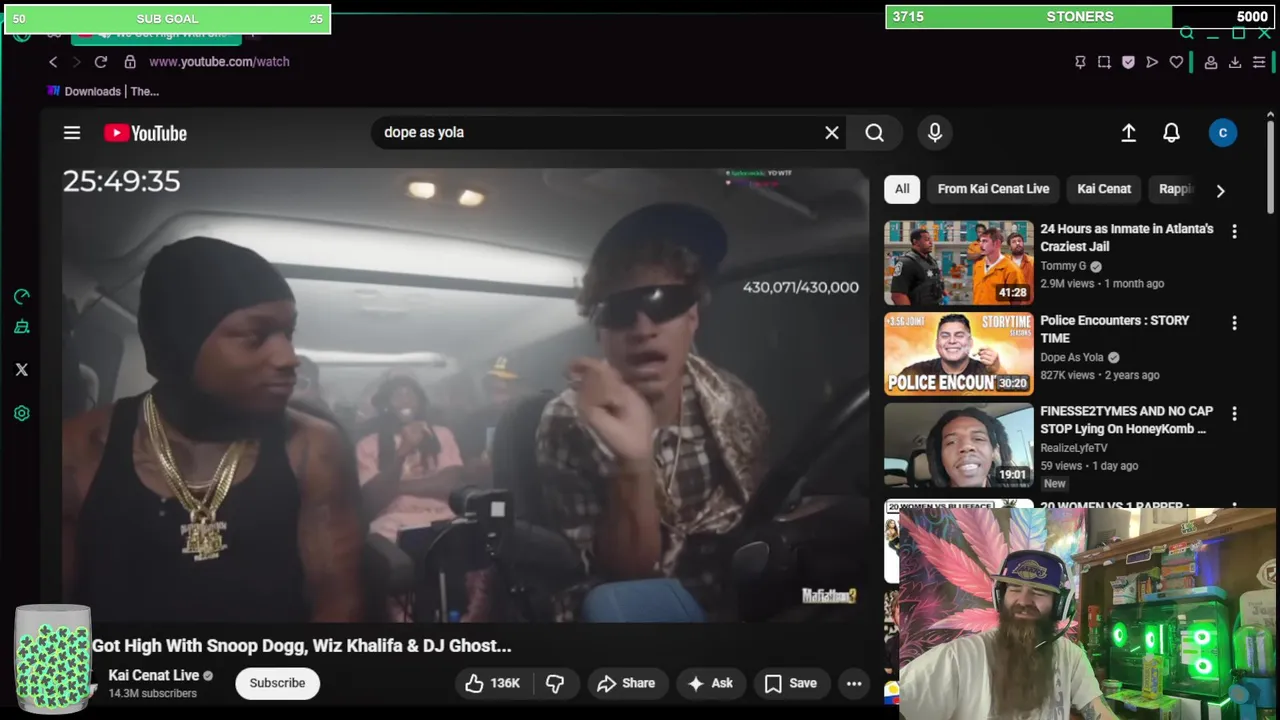Screen dimensions: 1280x720
Task: Open the browser profile icon
Action: tap(1210, 62)
